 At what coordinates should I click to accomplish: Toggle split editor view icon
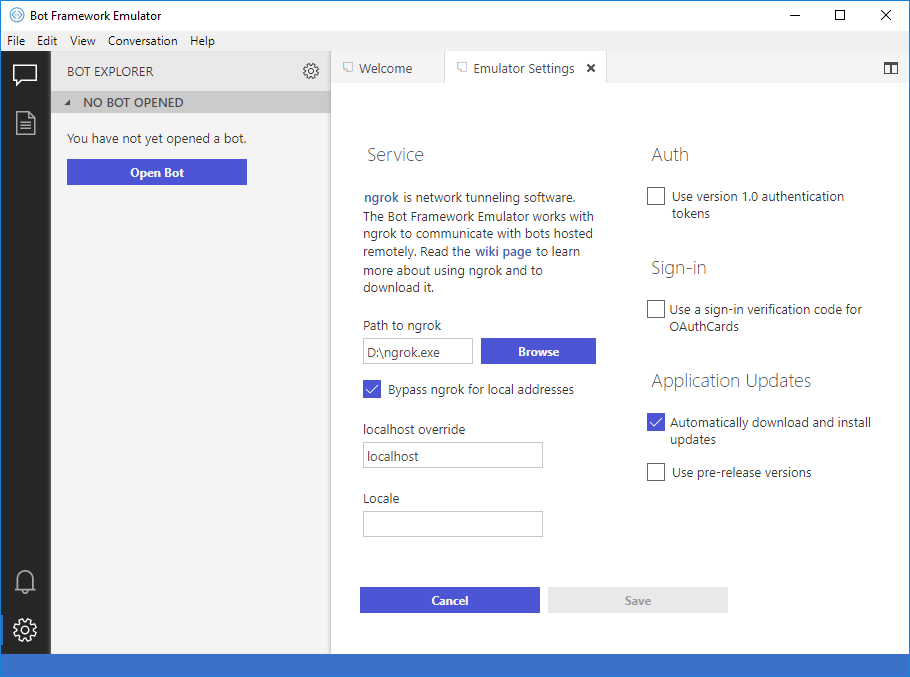pos(890,68)
